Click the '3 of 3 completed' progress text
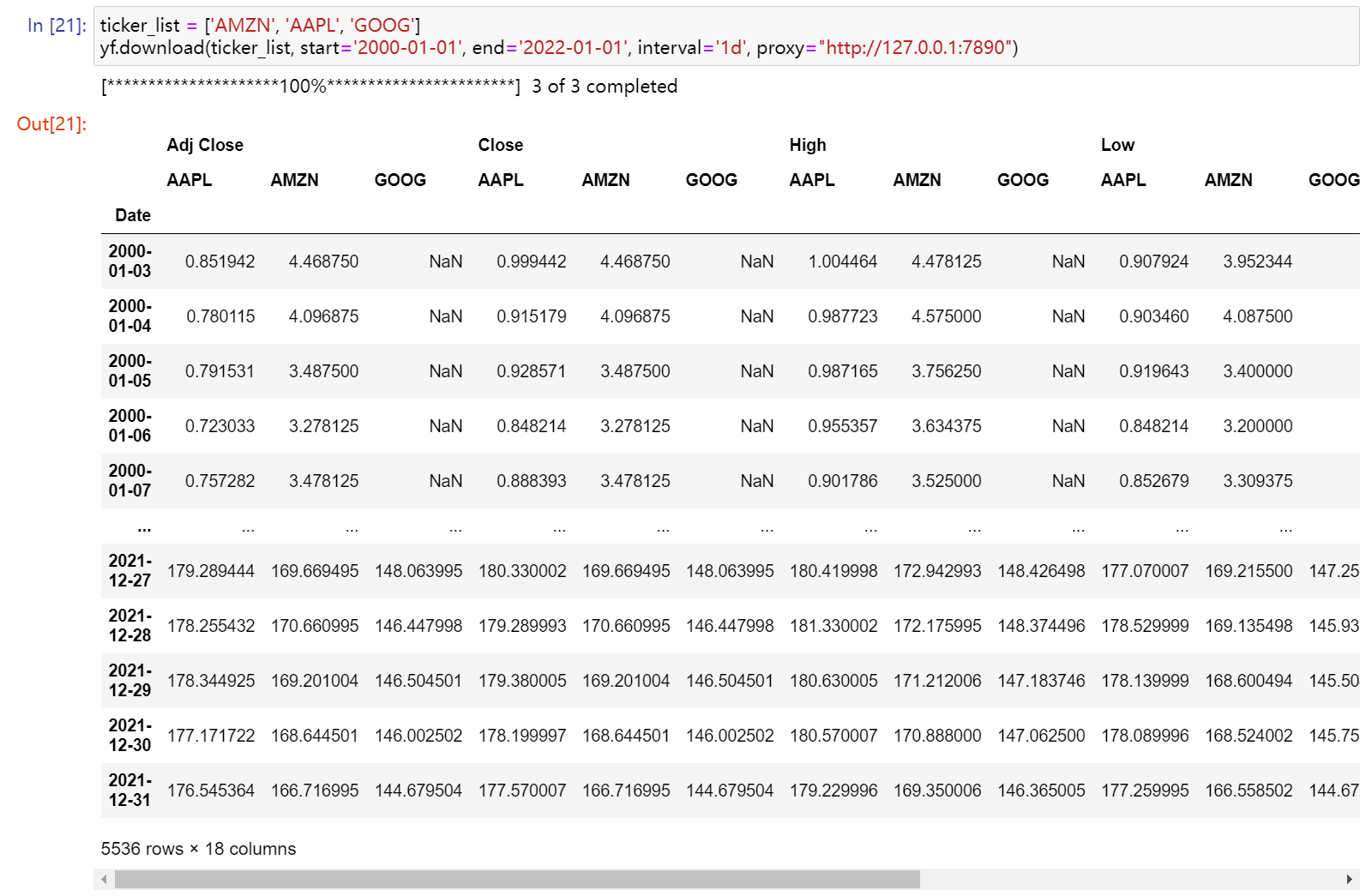Image resolution: width=1372 pixels, height=896 pixels. pos(605,87)
